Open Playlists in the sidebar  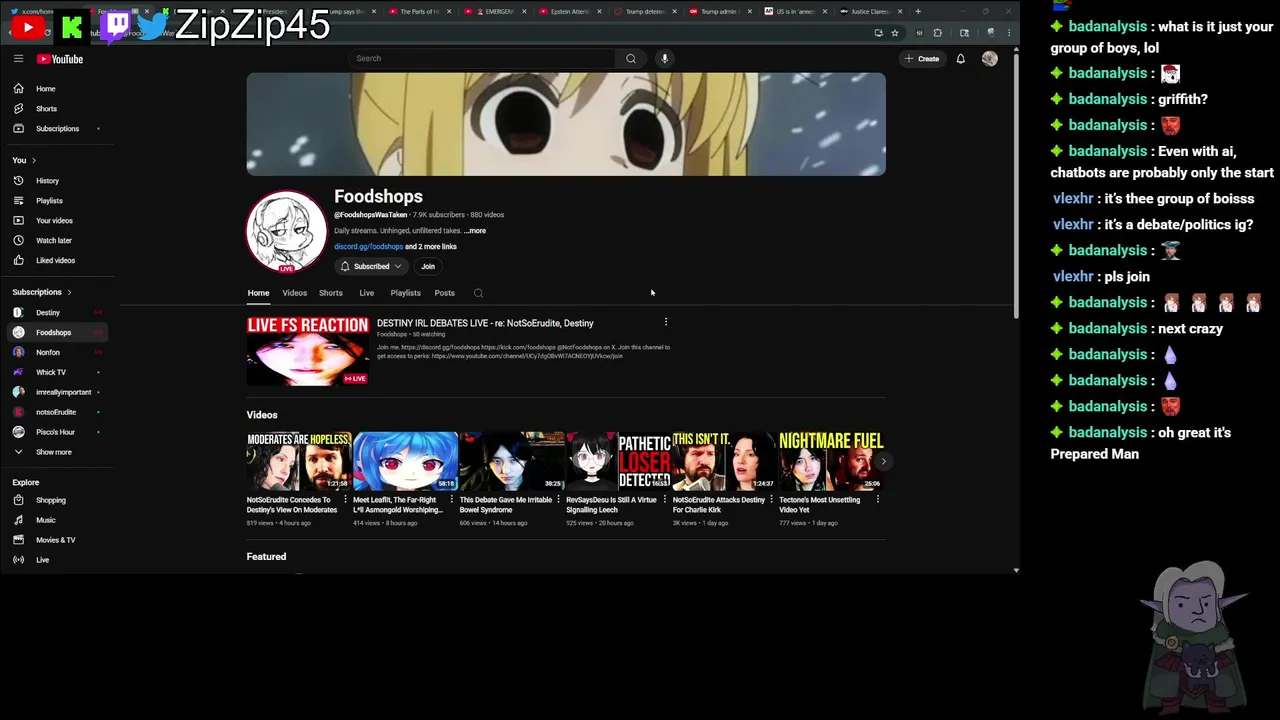[x=58, y=201]
